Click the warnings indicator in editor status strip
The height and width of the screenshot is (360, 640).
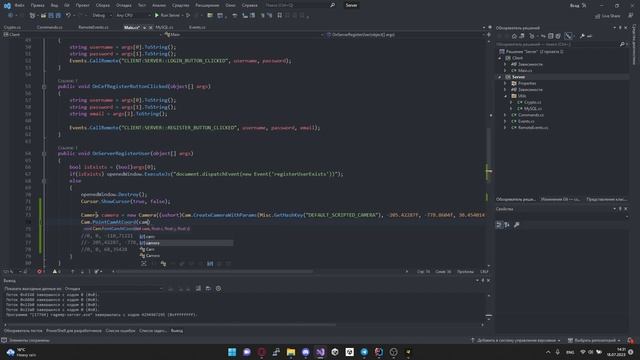point(57,271)
